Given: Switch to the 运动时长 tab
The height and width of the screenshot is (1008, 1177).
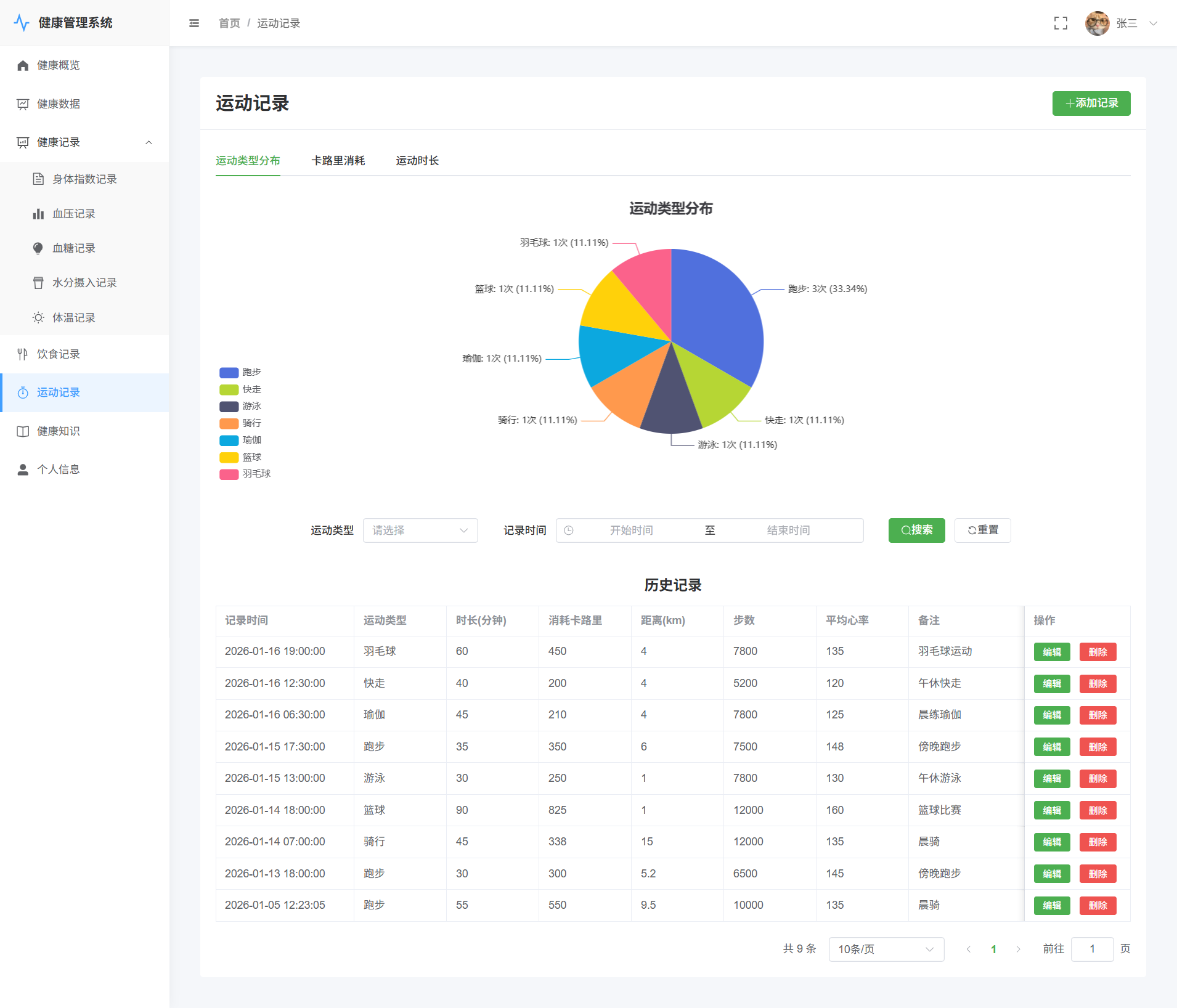Looking at the screenshot, I should pos(417,161).
